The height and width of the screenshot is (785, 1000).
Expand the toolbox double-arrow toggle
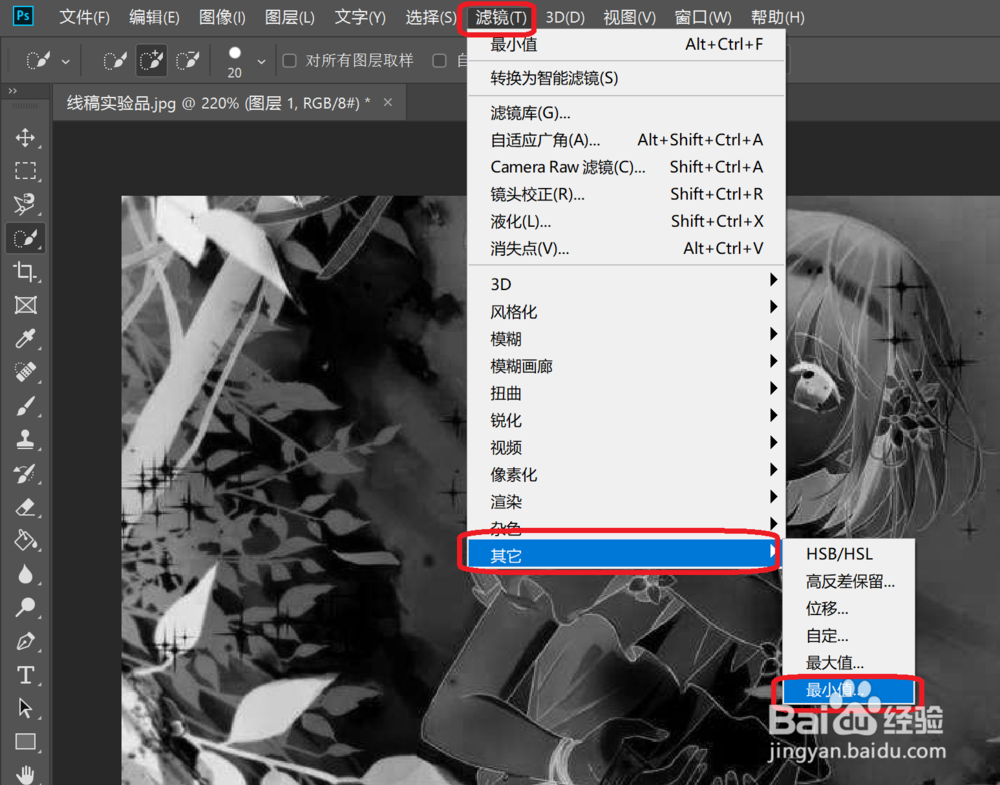(12, 91)
